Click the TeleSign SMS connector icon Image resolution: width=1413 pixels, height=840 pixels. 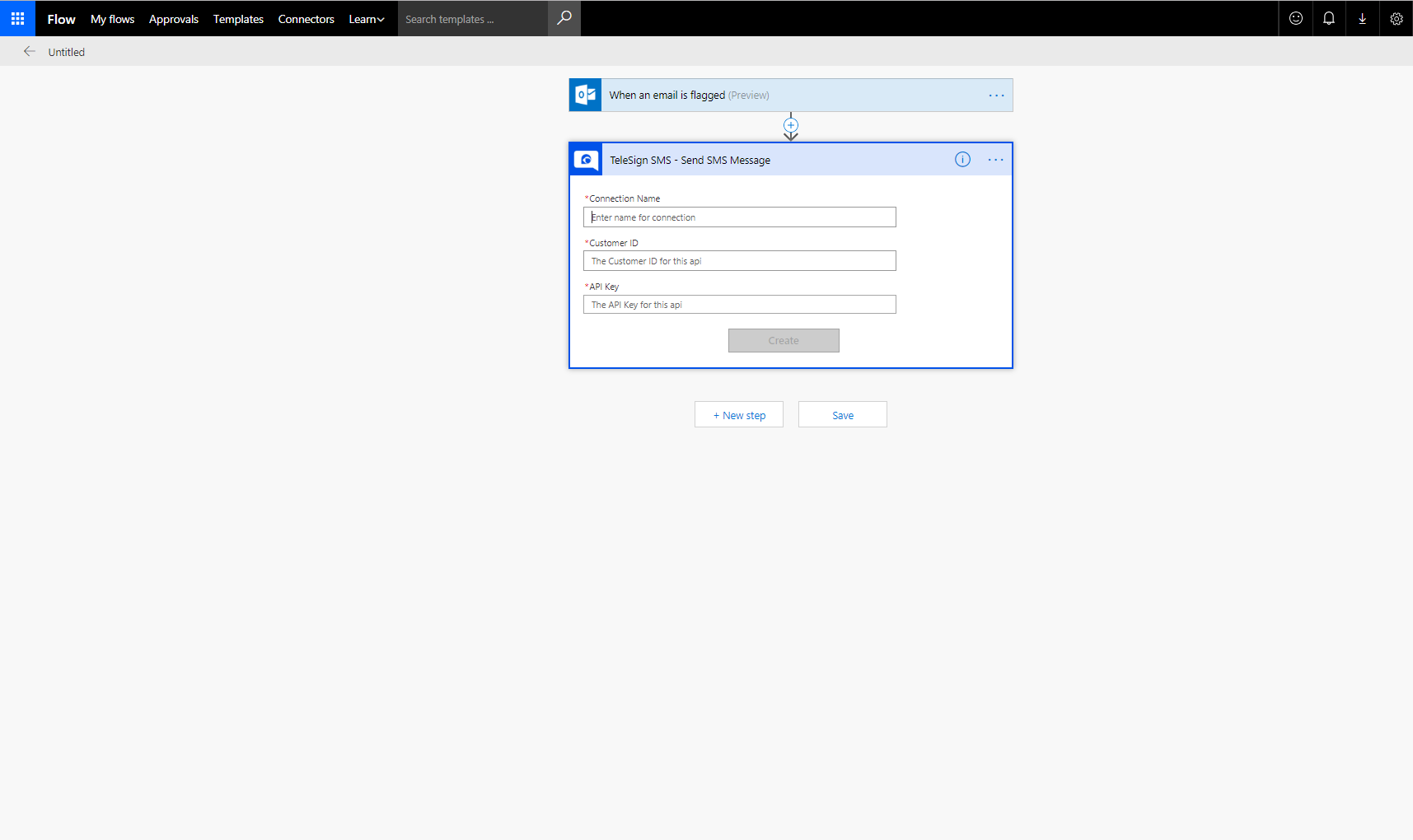tap(587, 159)
